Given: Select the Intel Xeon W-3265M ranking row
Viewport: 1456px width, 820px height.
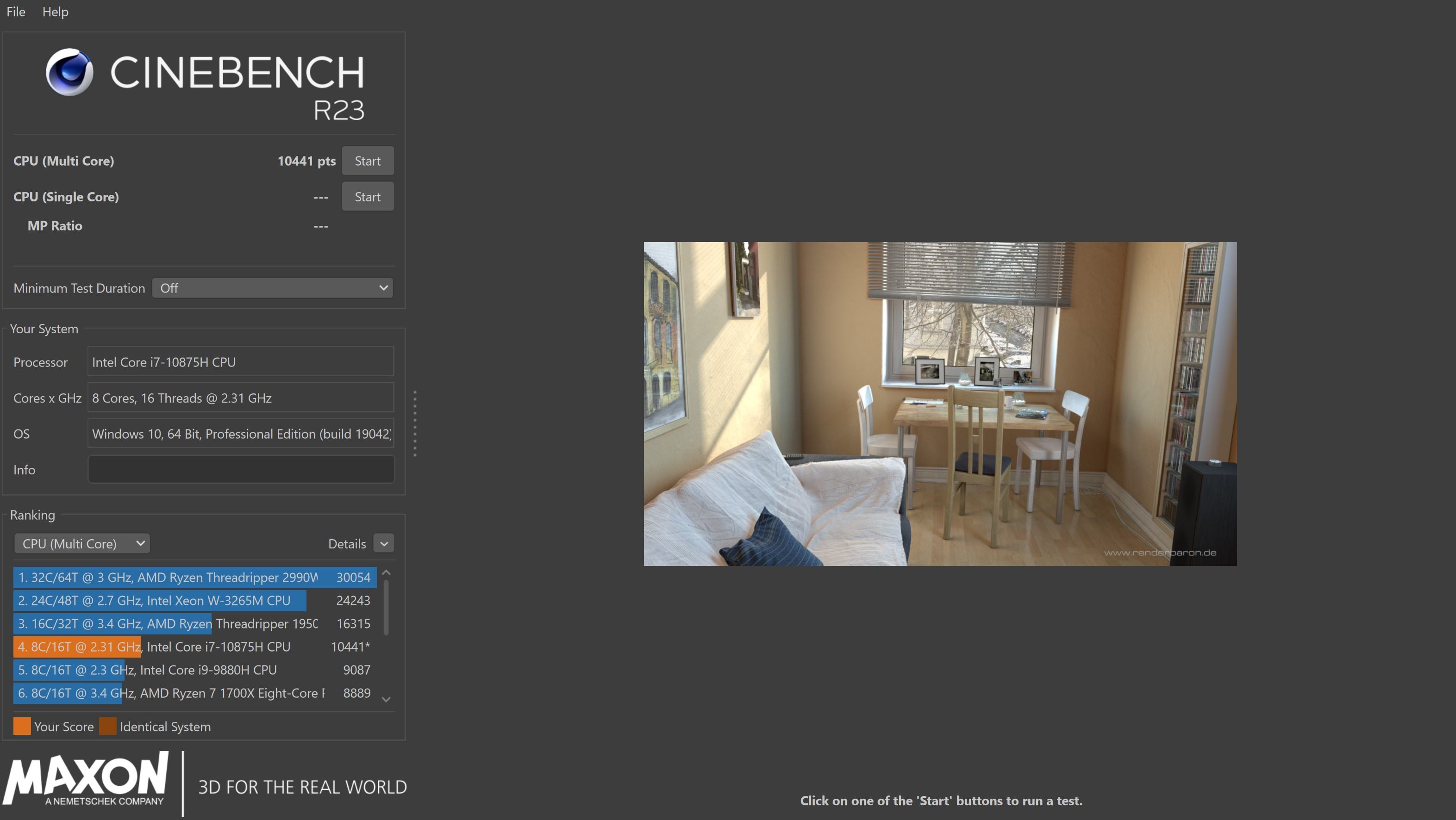Looking at the screenshot, I should (x=195, y=601).
